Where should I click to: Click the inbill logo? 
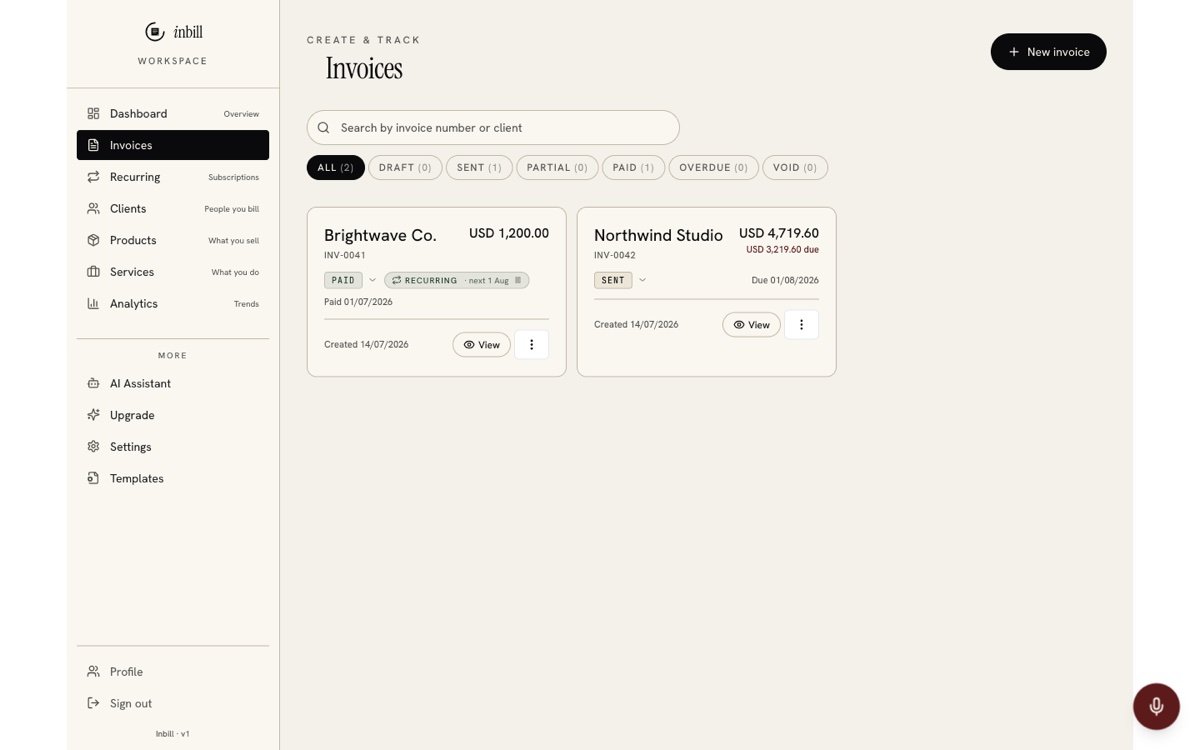coord(173,32)
